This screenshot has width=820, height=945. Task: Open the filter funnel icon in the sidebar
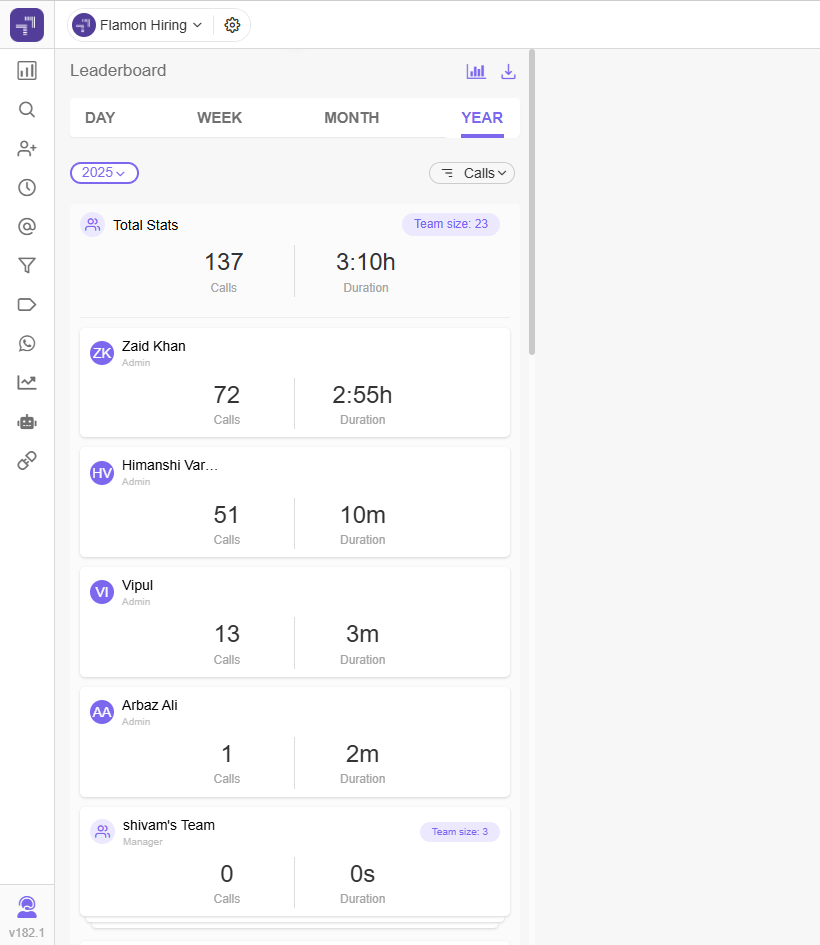pyautogui.click(x=27, y=265)
